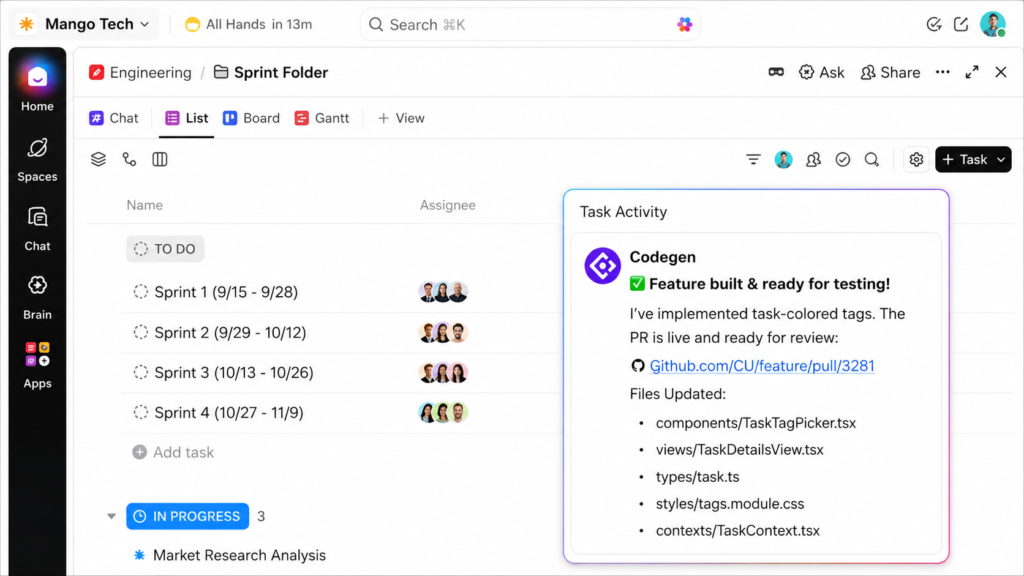Add a new View tab

pyautogui.click(x=402, y=118)
